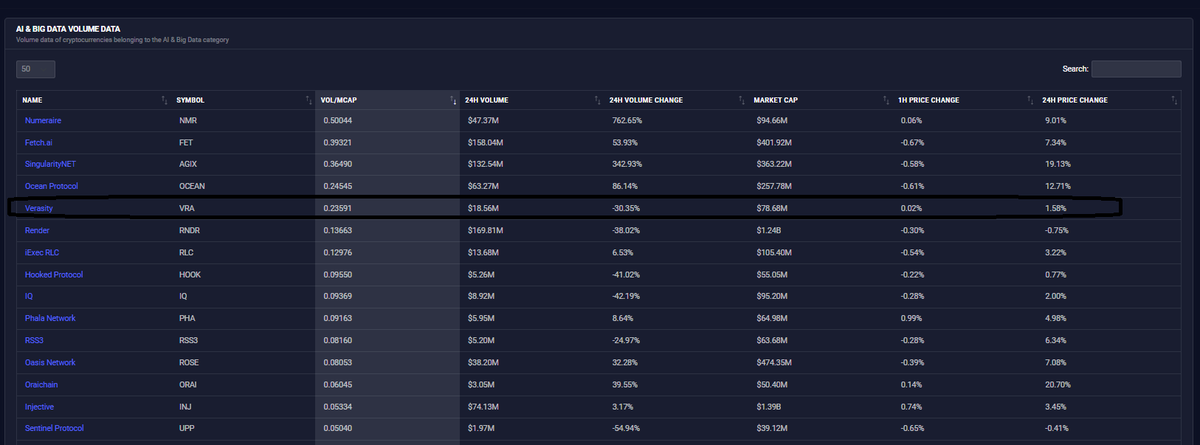The width and height of the screenshot is (1200, 445).
Task: Click the AI & Big Data Volume Data title
Action: click(x=69, y=29)
